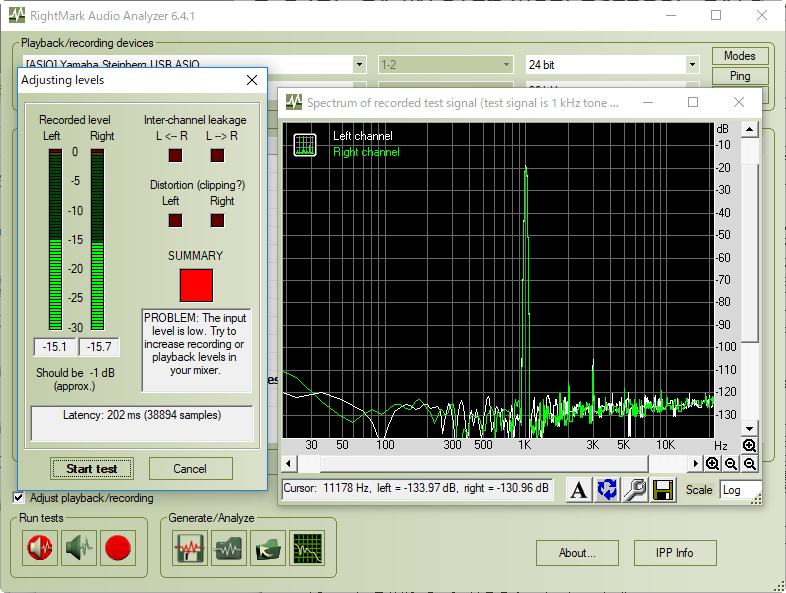Click the playback test icon in Run tests
Viewport: 786px width, 593px height.
[x=40, y=548]
